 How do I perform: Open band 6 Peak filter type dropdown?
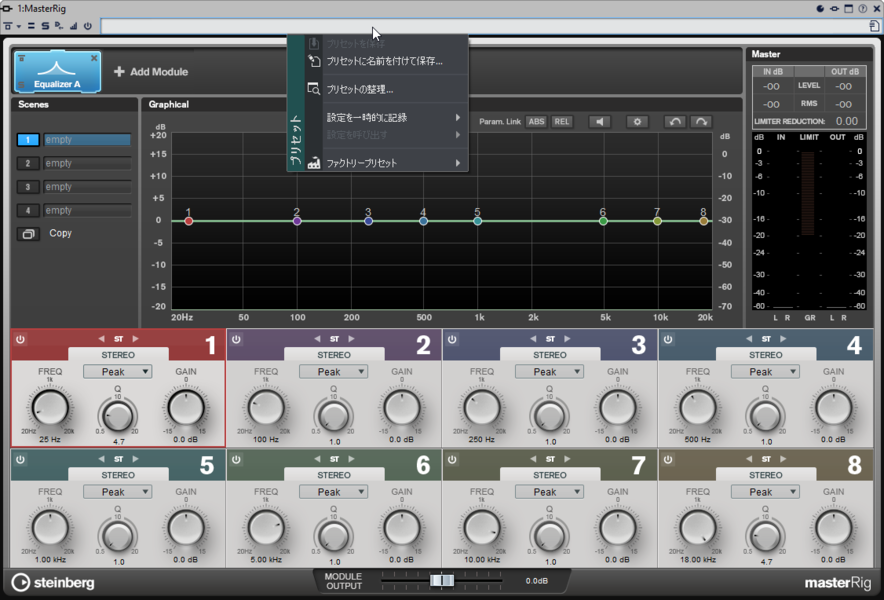(x=333, y=492)
